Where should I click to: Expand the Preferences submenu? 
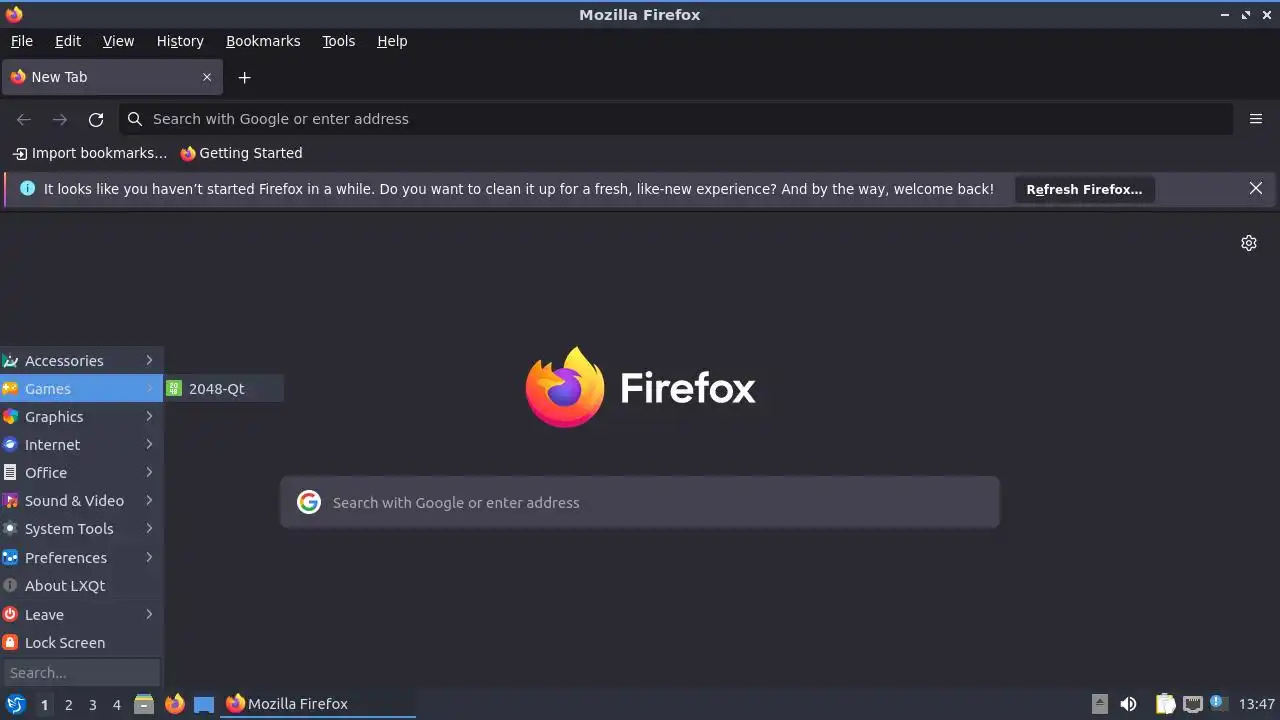pyautogui.click(x=81, y=558)
